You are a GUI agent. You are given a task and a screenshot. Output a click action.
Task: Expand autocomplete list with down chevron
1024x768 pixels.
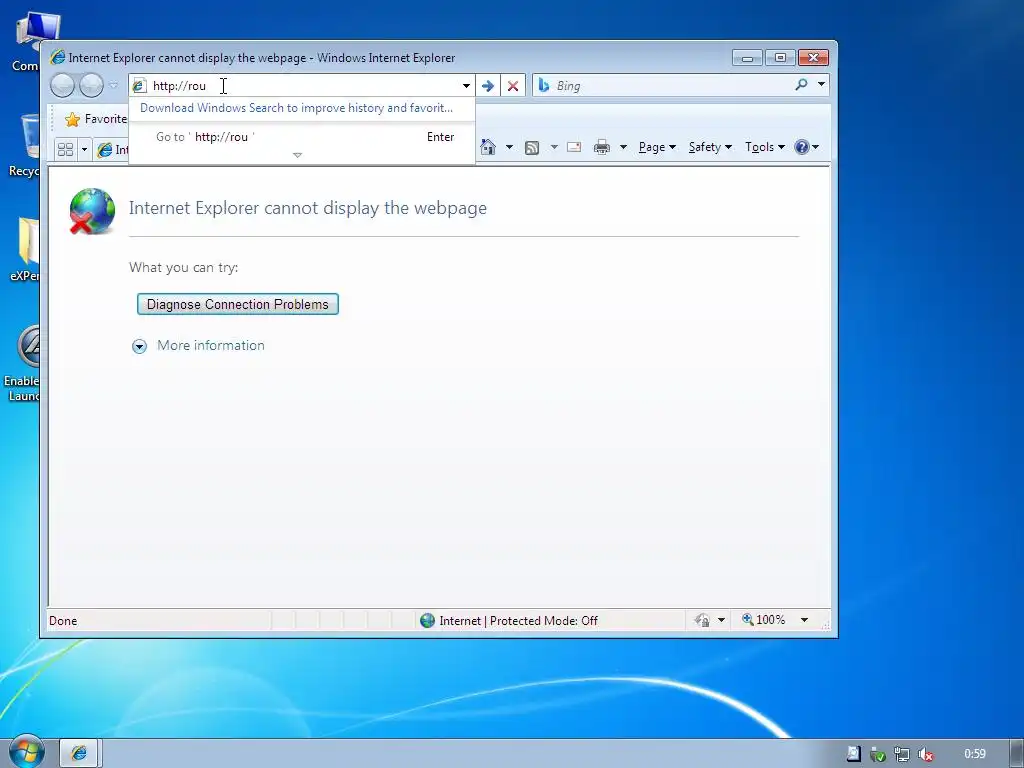click(x=297, y=155)
